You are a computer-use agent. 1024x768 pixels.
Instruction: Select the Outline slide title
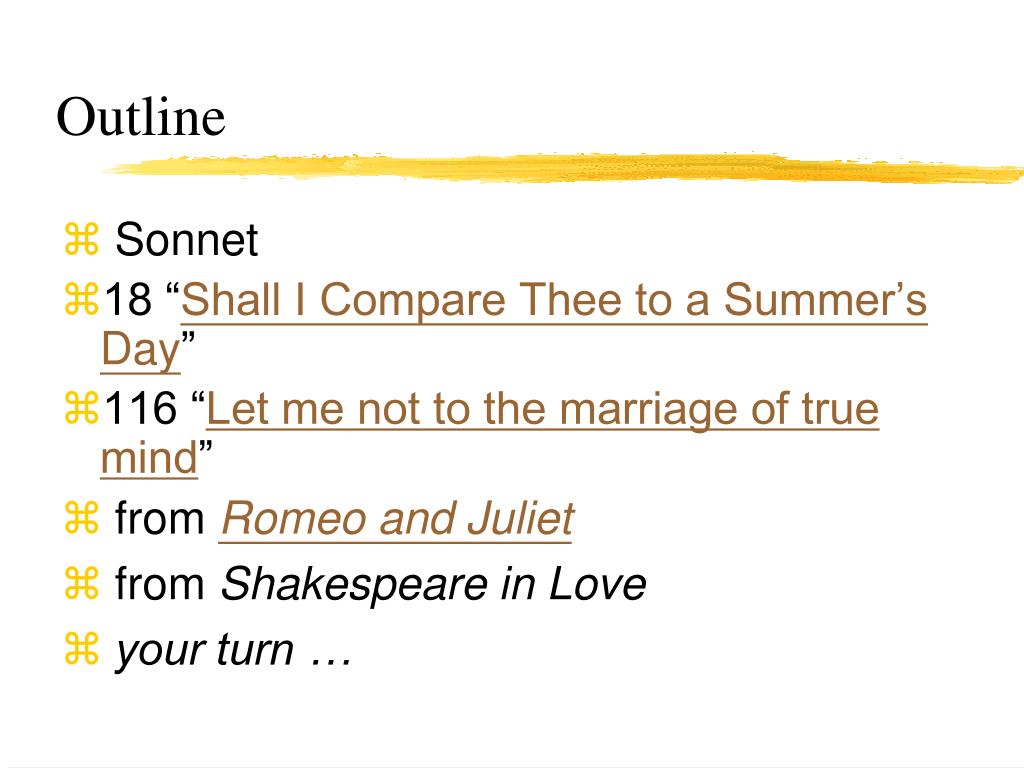coord(141,116)
